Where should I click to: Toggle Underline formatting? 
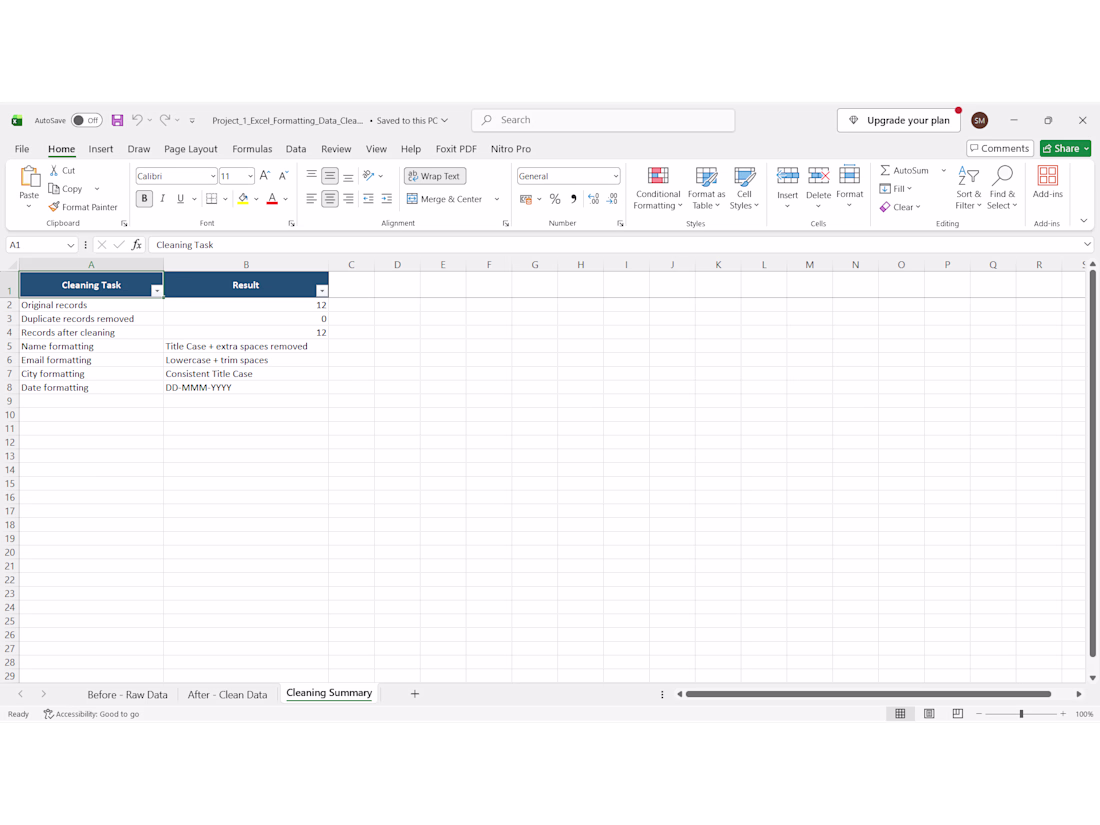(x=180, y=199)
